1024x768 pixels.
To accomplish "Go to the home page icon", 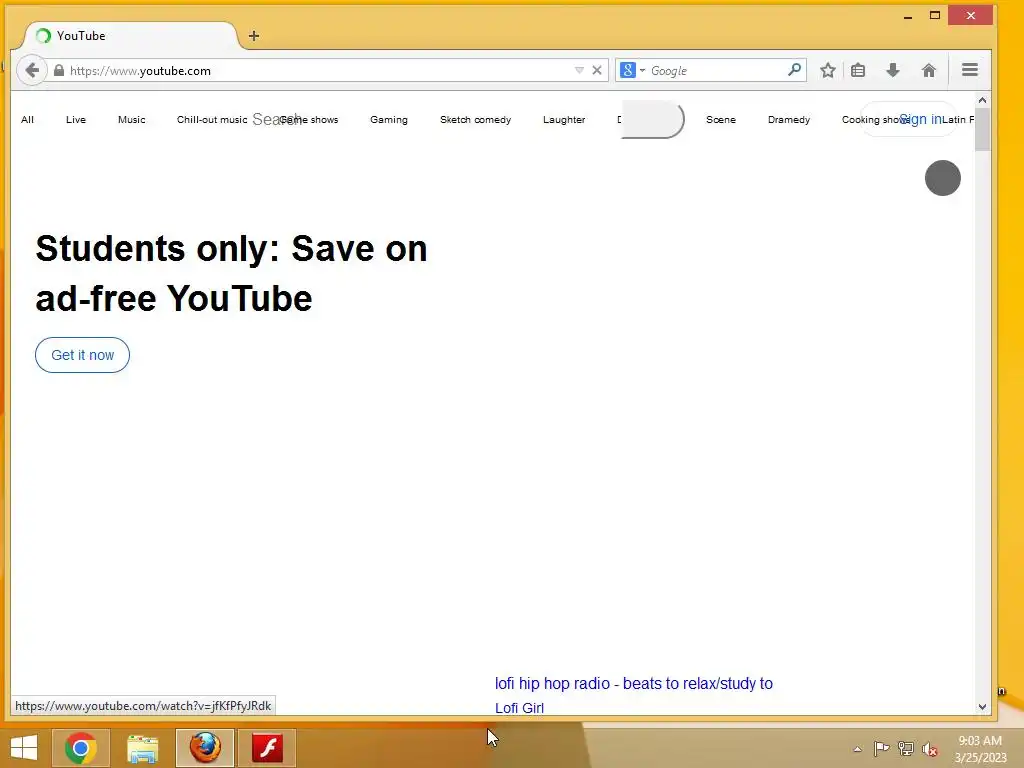I will click(929, 71).
